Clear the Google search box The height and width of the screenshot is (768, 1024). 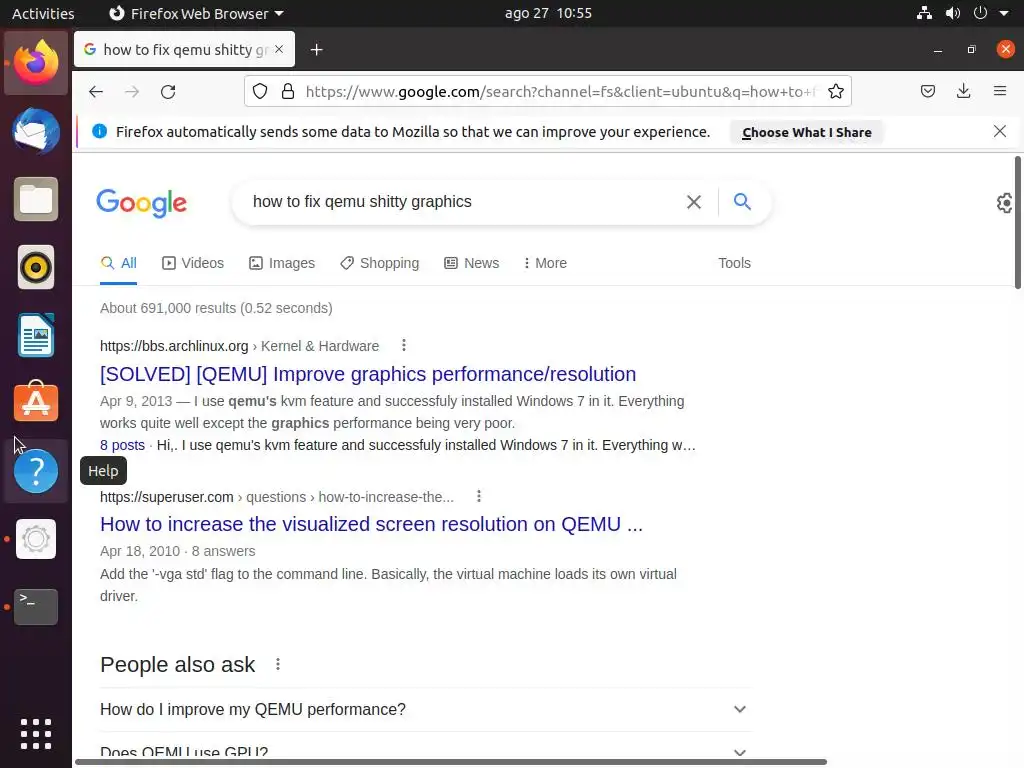pyautogui.click(x=694, y=202)
